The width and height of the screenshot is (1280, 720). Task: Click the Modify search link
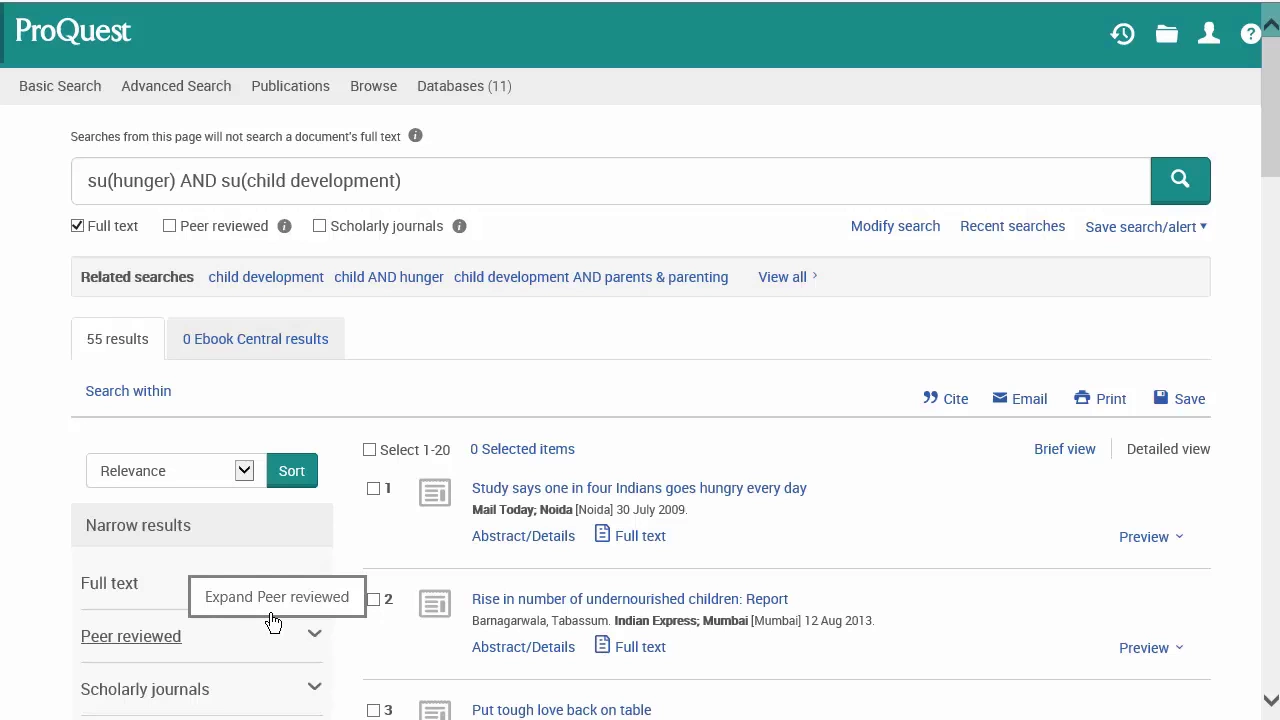(x=895, y=226)
